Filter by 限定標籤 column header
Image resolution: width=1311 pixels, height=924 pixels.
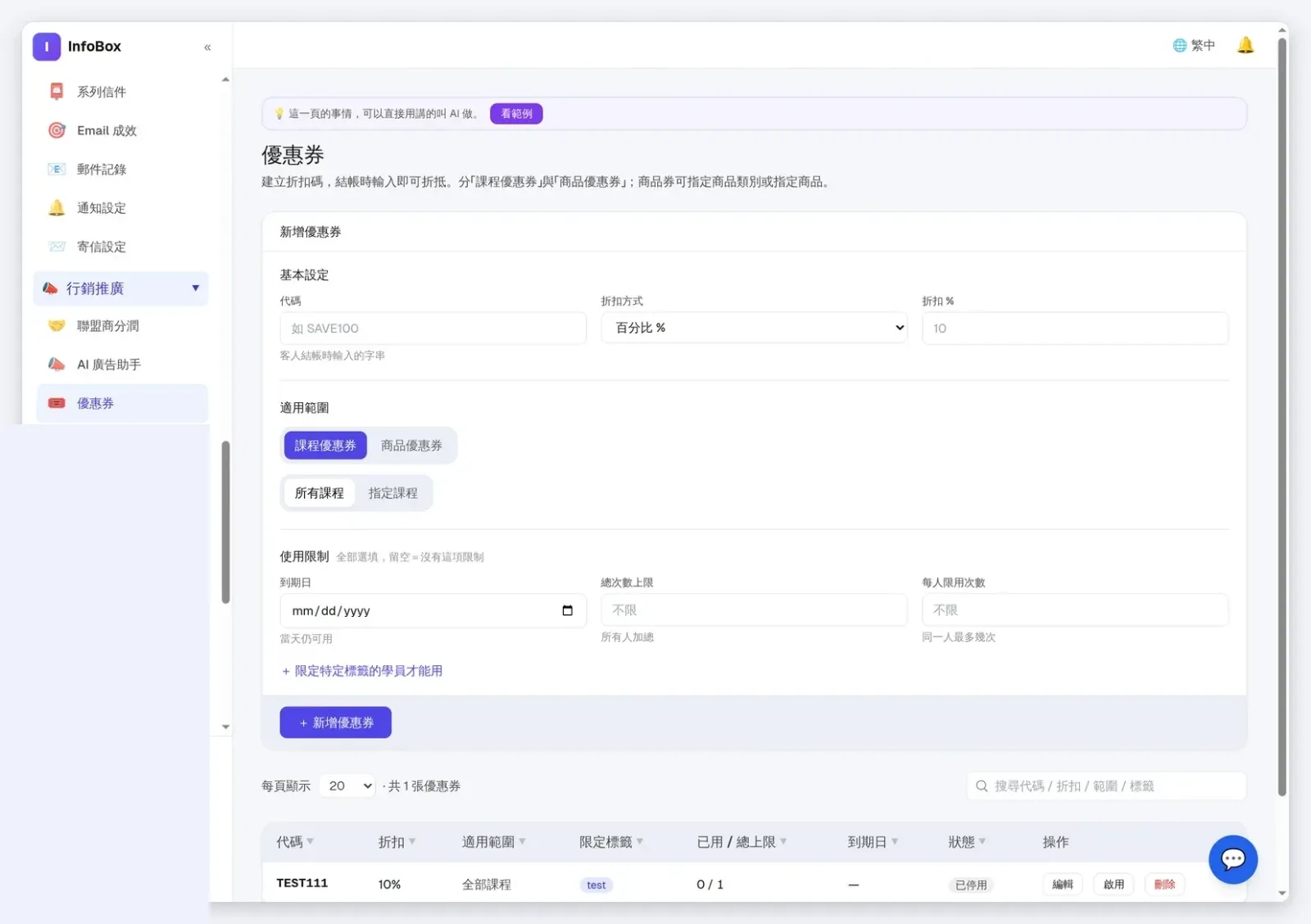coord(611,842)
